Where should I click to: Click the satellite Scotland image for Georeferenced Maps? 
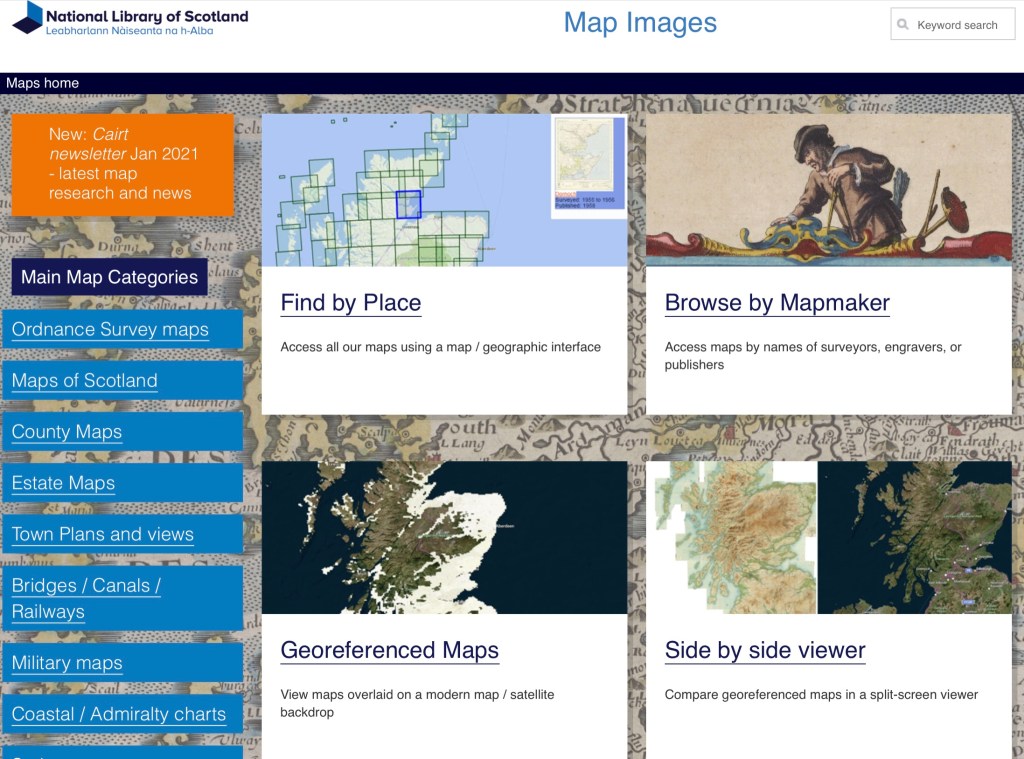pyautogui.click(x=444, y=537)
